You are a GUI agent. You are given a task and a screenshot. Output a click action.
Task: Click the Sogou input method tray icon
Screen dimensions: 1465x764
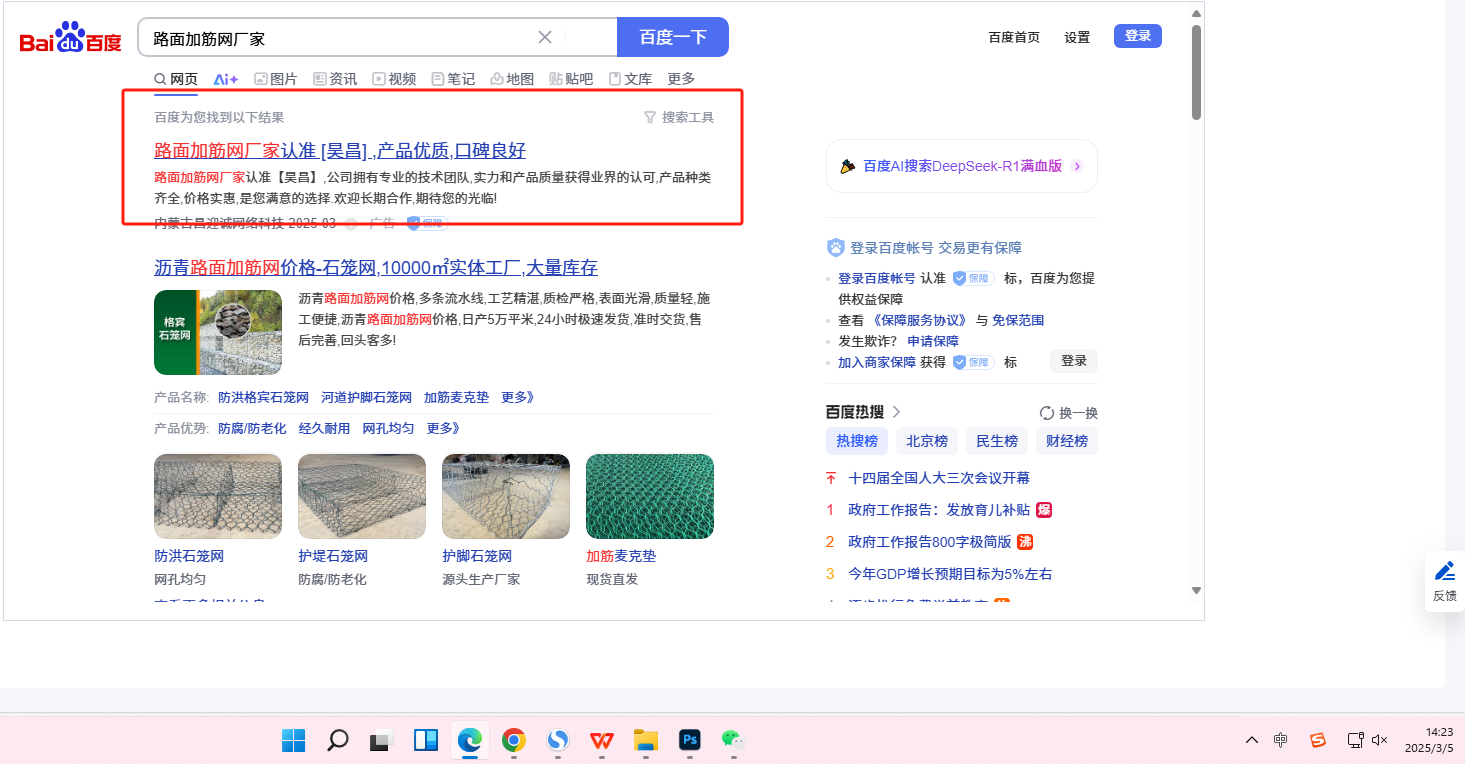(1318, 740)
